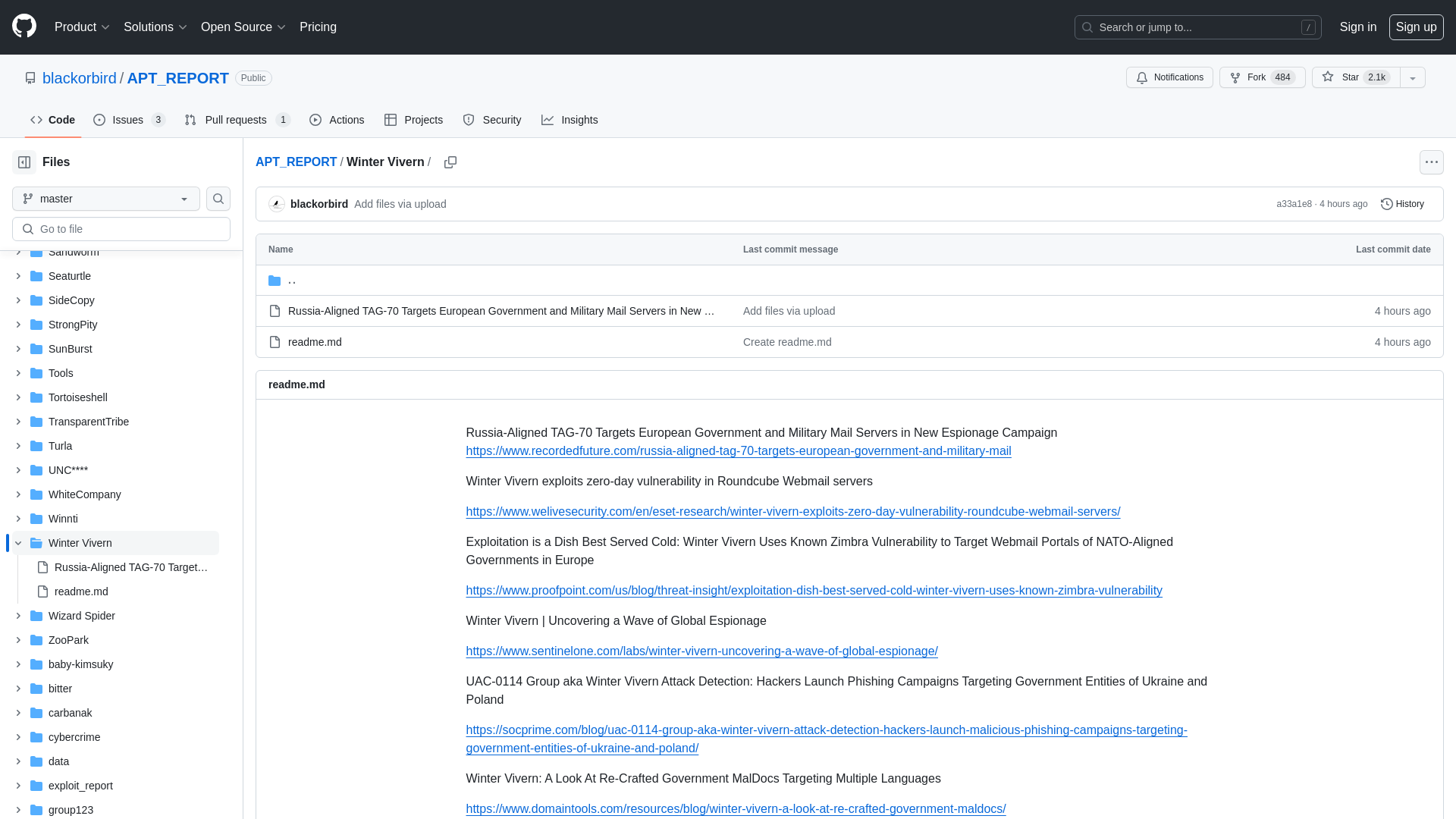Expand the Tools folder chevron
Viewport: 1456px width, 819px height.
[x=18, y=373]
